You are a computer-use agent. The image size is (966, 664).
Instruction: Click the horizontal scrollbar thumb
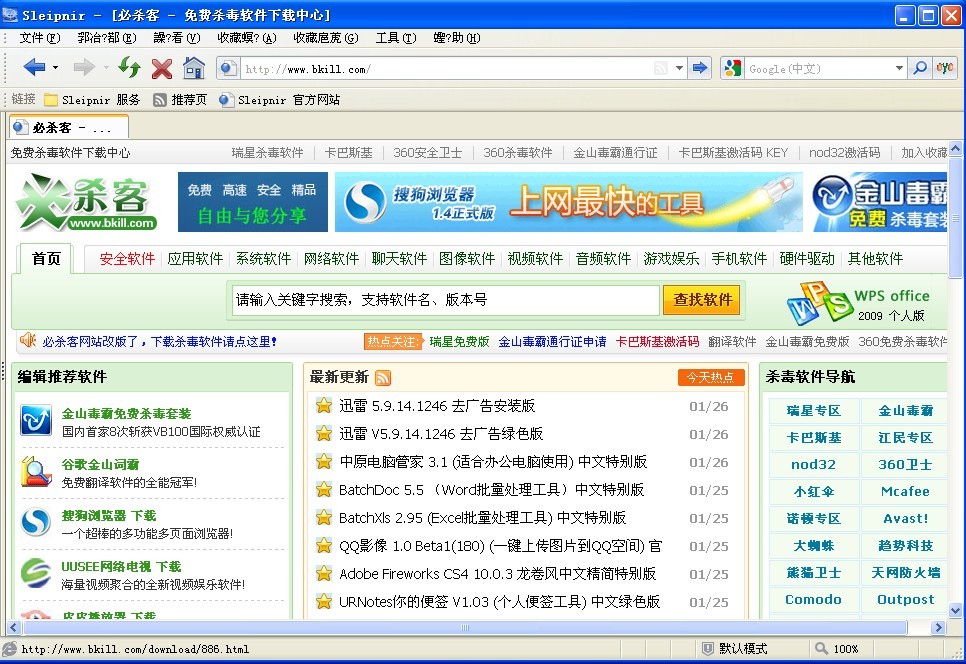(x=463, y=628)
